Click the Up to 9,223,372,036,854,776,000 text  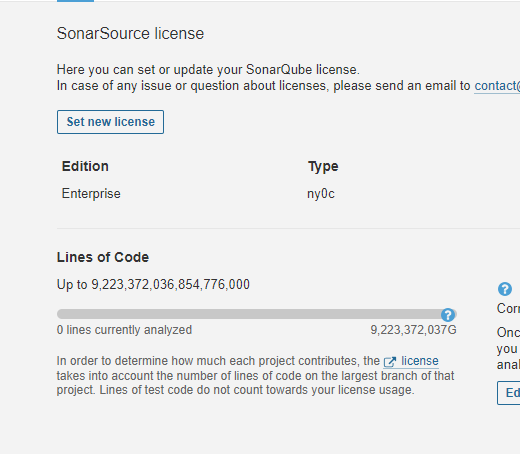(153, 285)
